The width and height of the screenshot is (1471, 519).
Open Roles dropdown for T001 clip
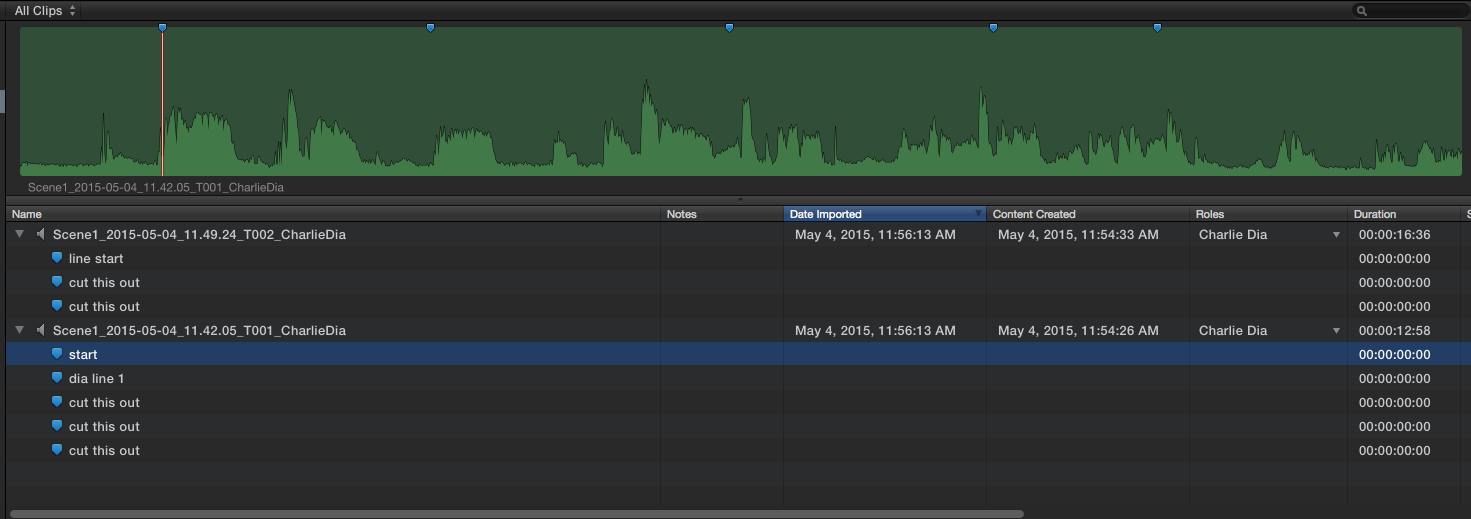[x=1336, y=331]
